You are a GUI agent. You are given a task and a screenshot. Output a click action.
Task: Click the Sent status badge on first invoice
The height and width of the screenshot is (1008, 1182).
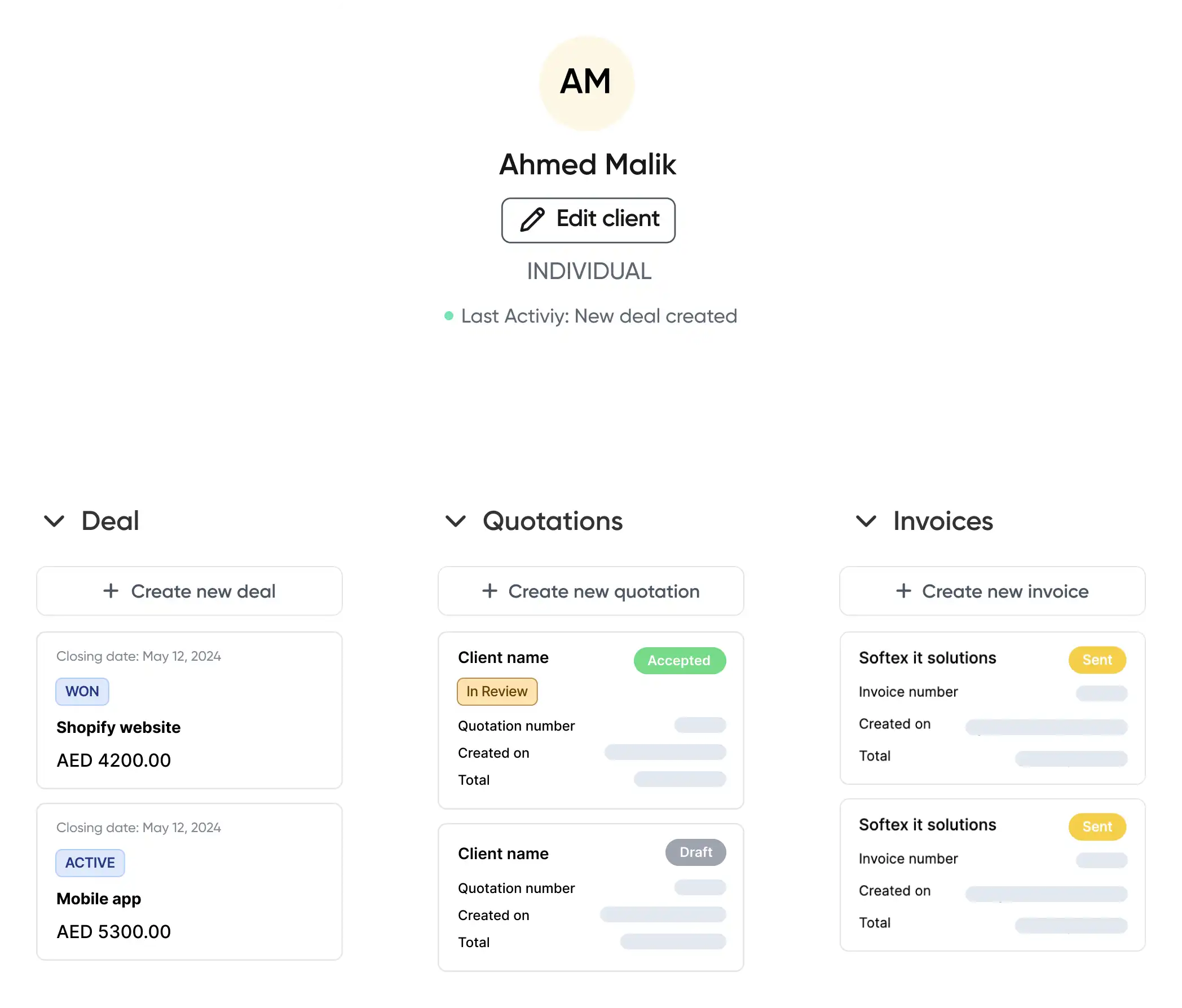[1097, 660]
